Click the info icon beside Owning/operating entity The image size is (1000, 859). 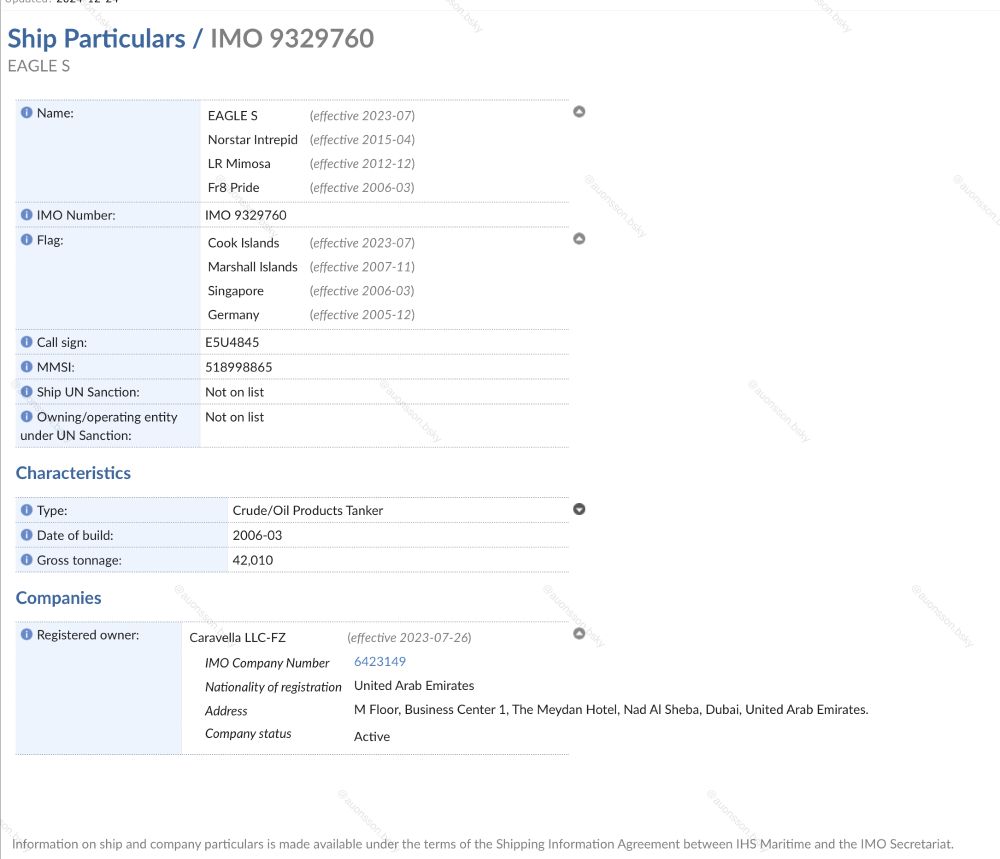[x=26, y=416]
